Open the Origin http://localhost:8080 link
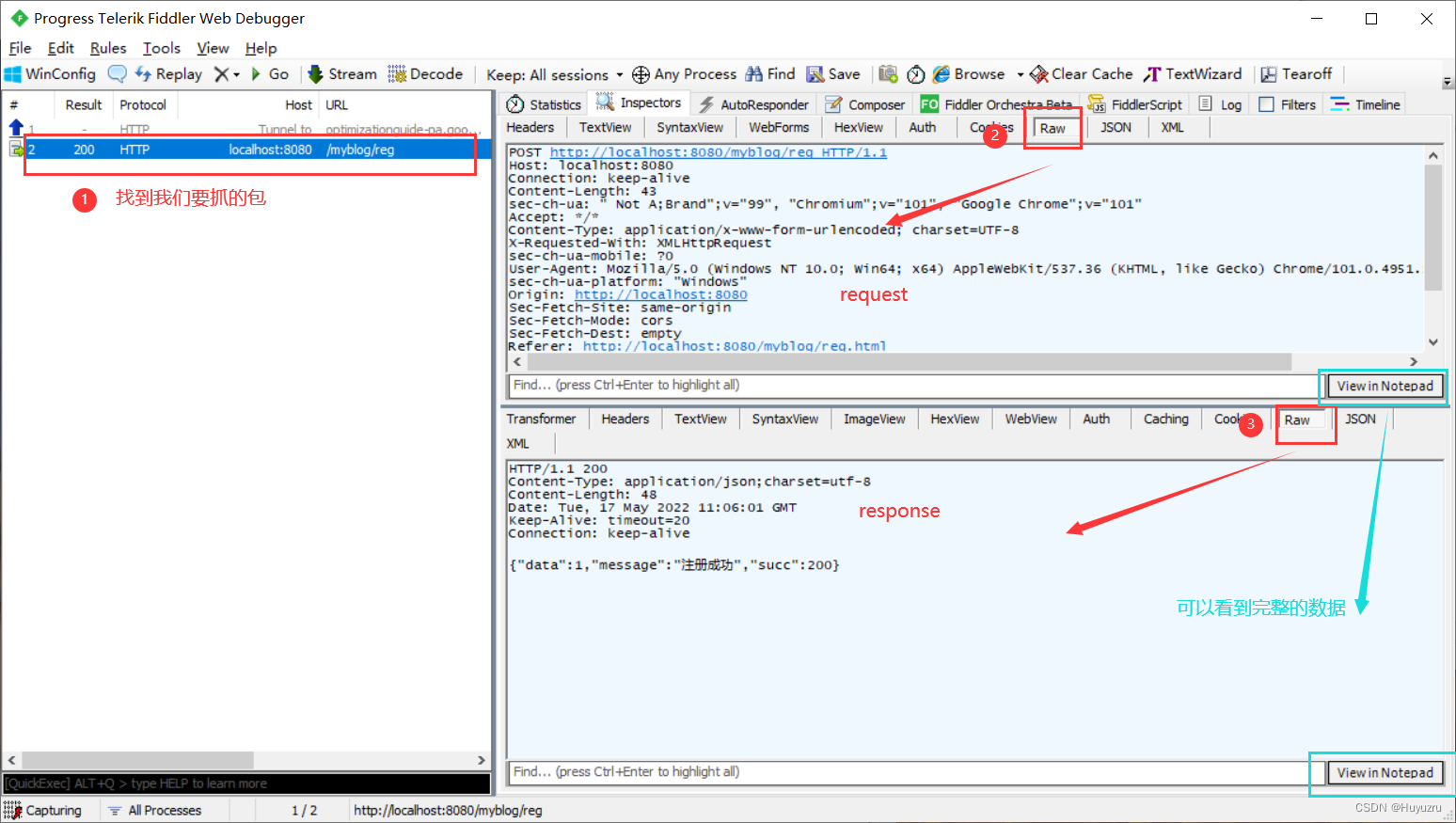This screenshot has height=823, width=1456. click(661, 294)
